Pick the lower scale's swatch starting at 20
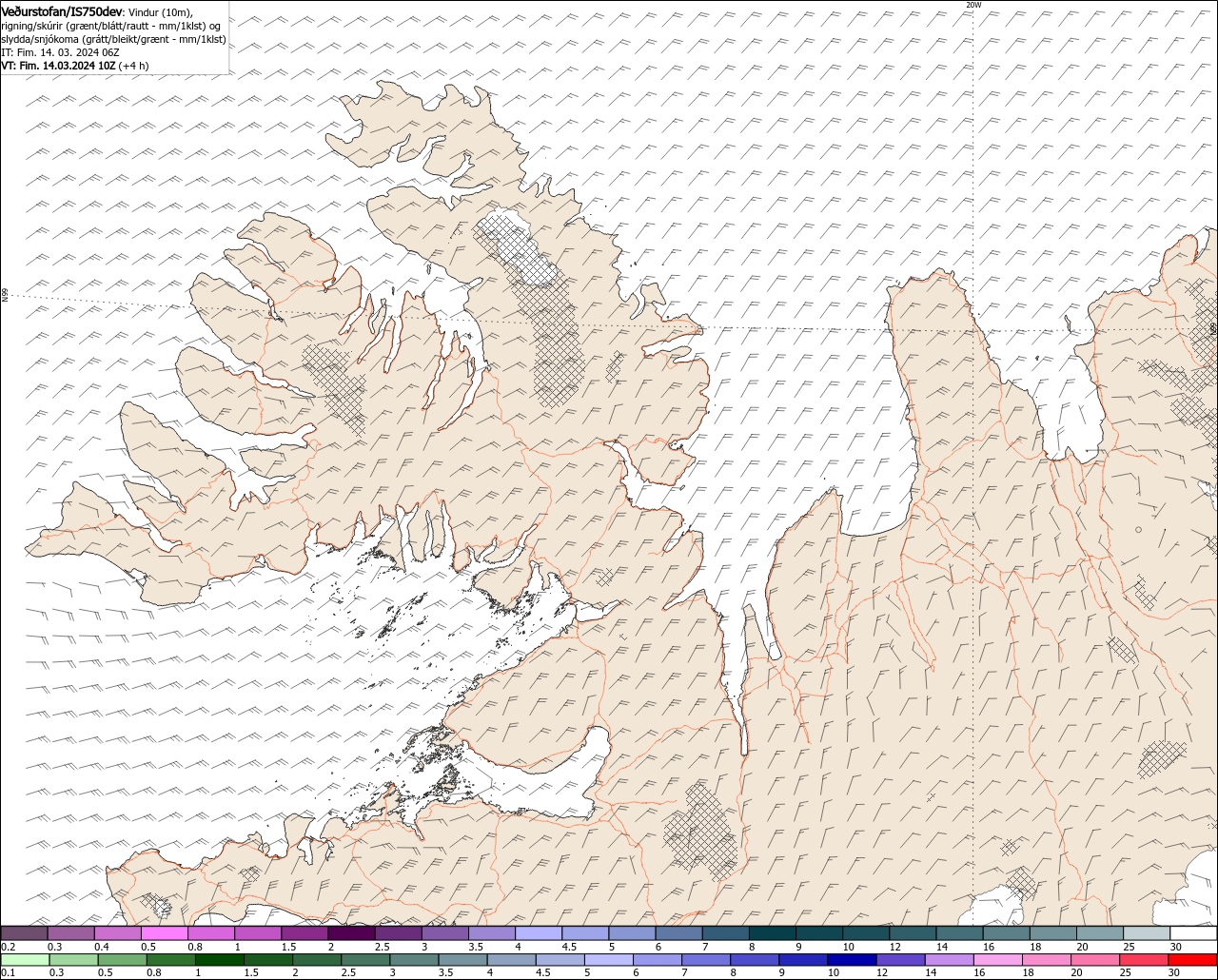This screenshot has height=980, width=1218. tap(1095, 960)
